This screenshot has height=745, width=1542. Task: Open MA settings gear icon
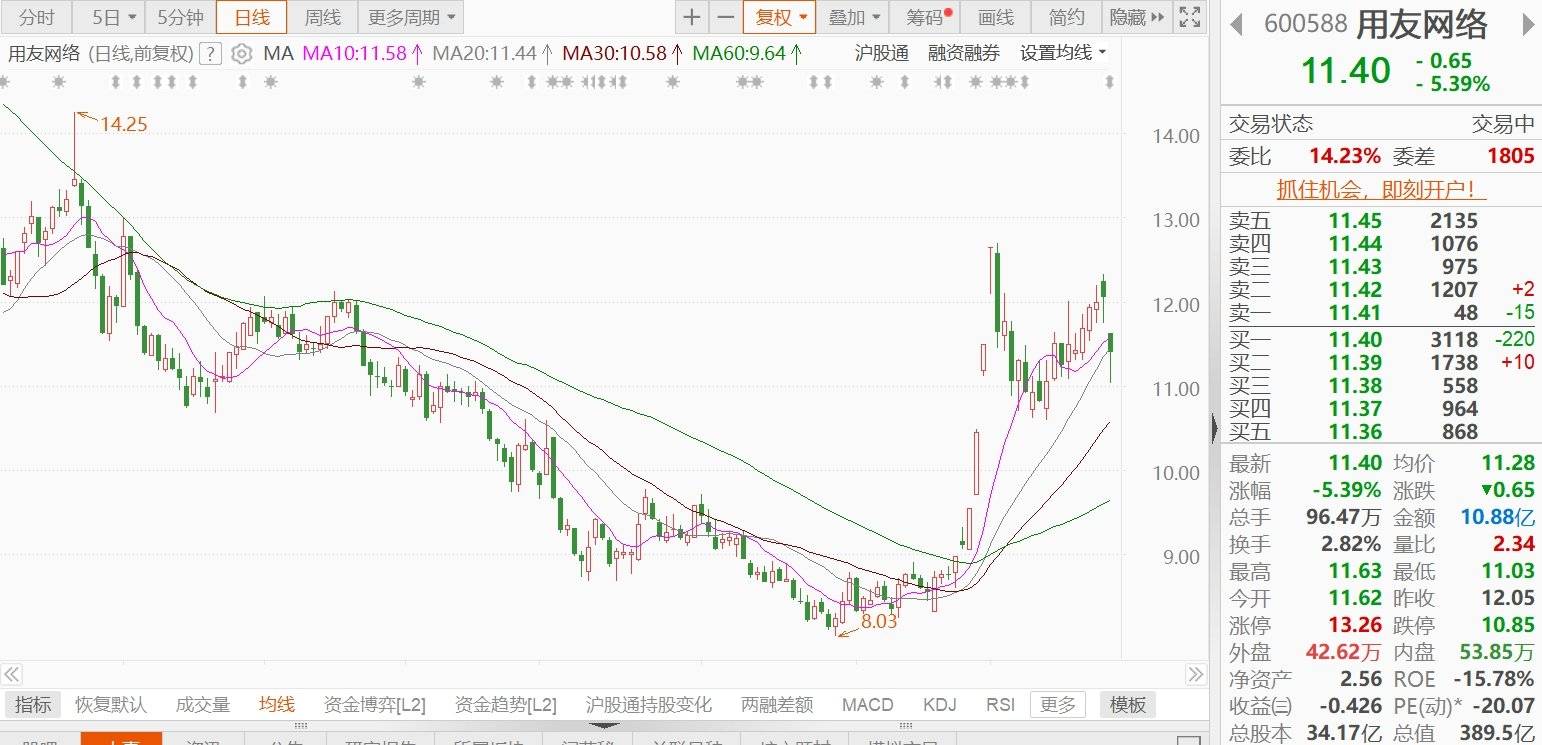click(241, 54)
